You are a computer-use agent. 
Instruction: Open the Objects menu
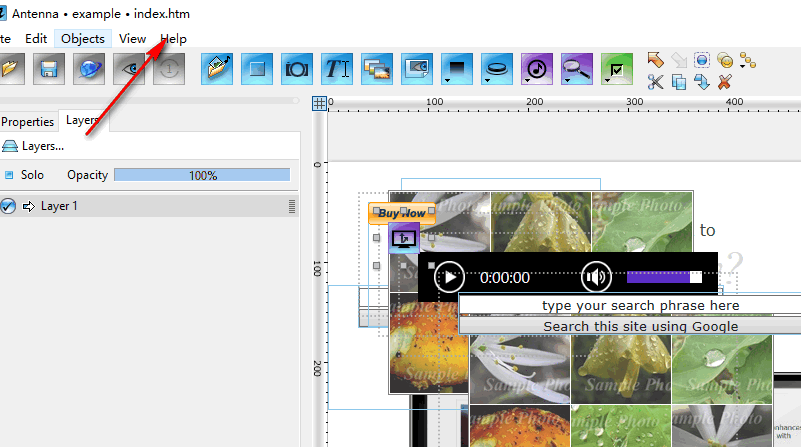click(x=83, y=39)
